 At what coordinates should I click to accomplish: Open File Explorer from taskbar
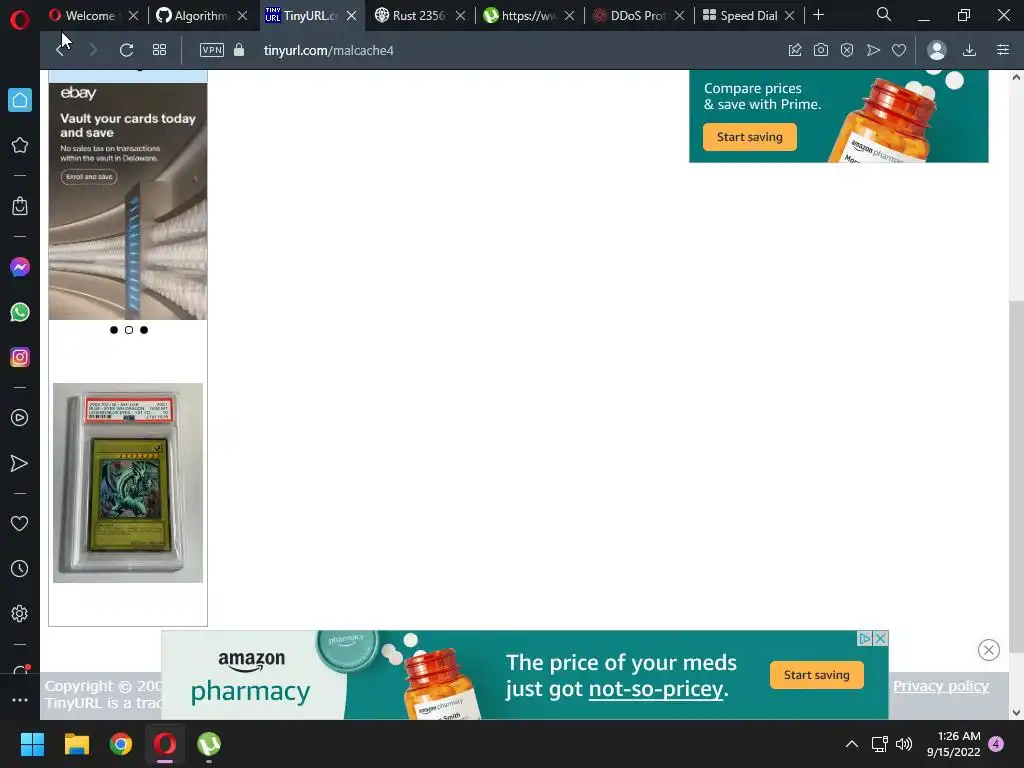click(76, 744)
